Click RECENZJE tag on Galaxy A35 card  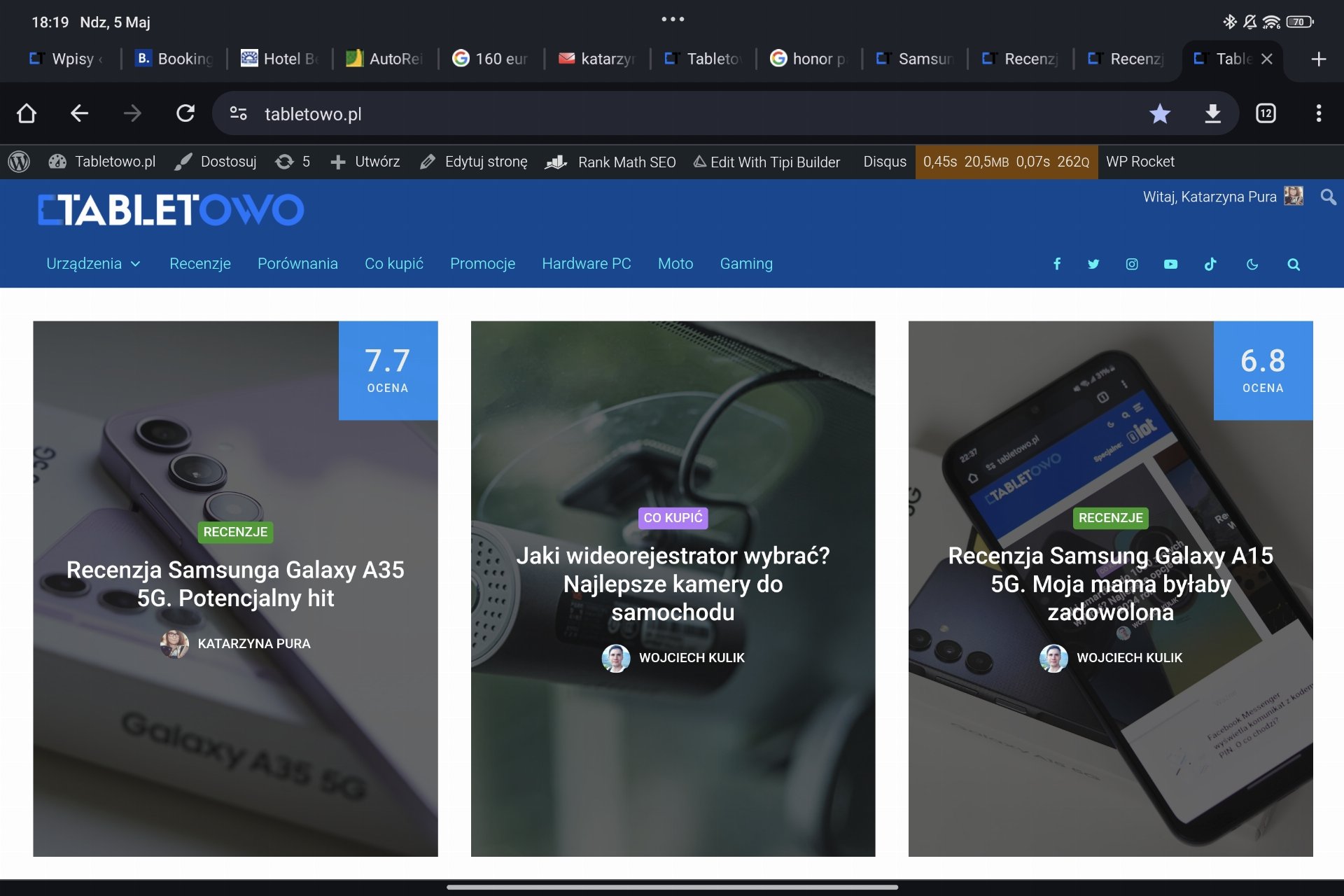(x=235, y=532)
